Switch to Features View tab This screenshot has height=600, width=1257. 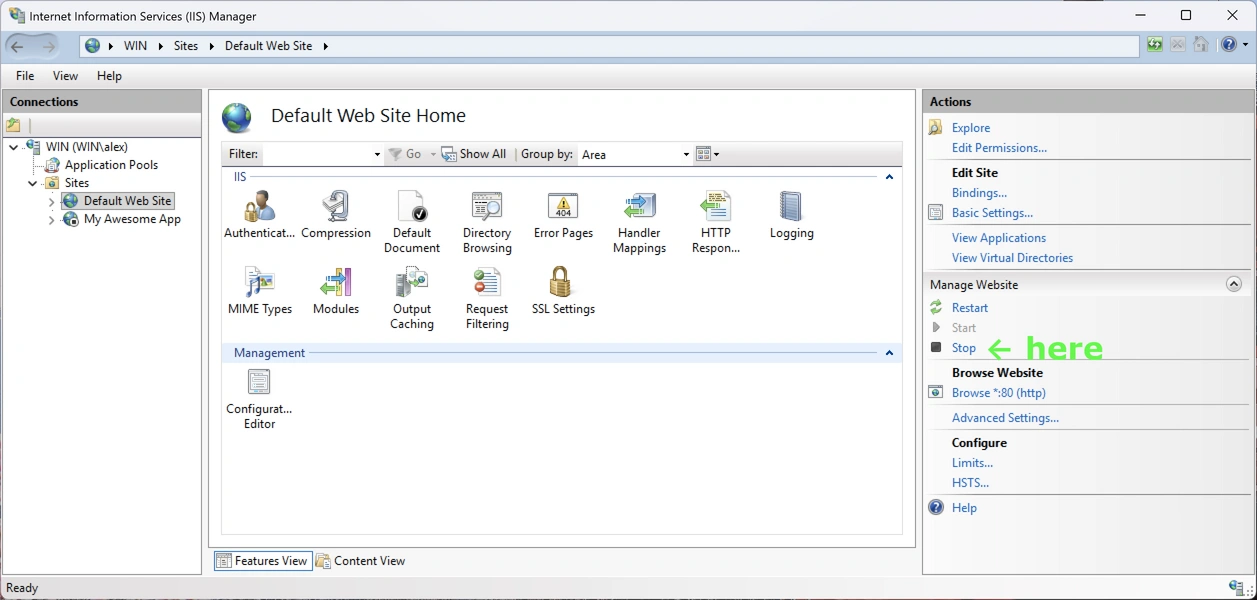pyautogui.click(x=263, y=561)
